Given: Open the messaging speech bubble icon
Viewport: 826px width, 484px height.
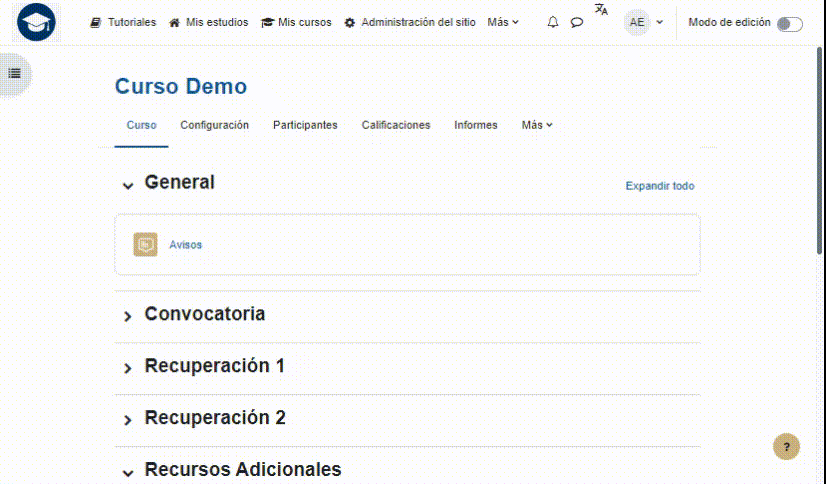Looking at the screenshot, I should (x=577, y=22).
